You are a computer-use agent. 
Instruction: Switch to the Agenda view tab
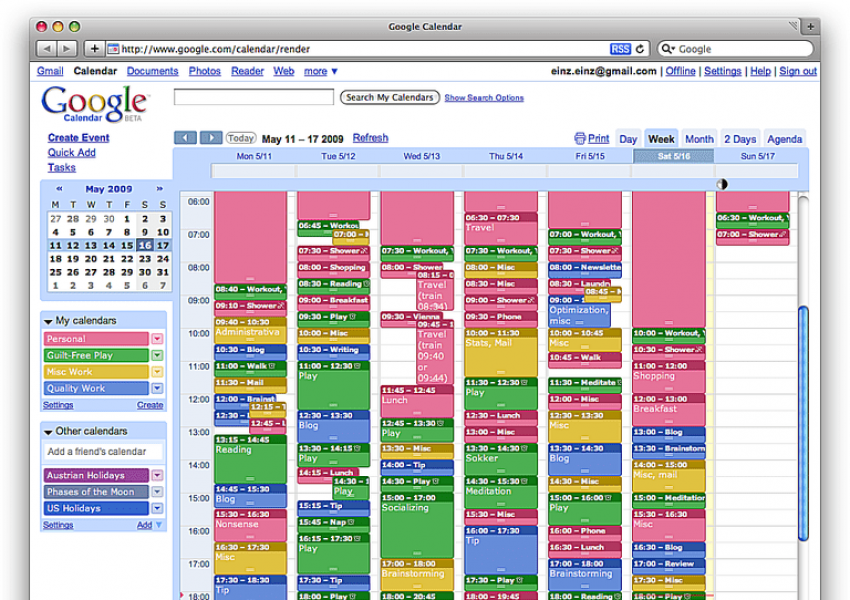tap(784, 139)
